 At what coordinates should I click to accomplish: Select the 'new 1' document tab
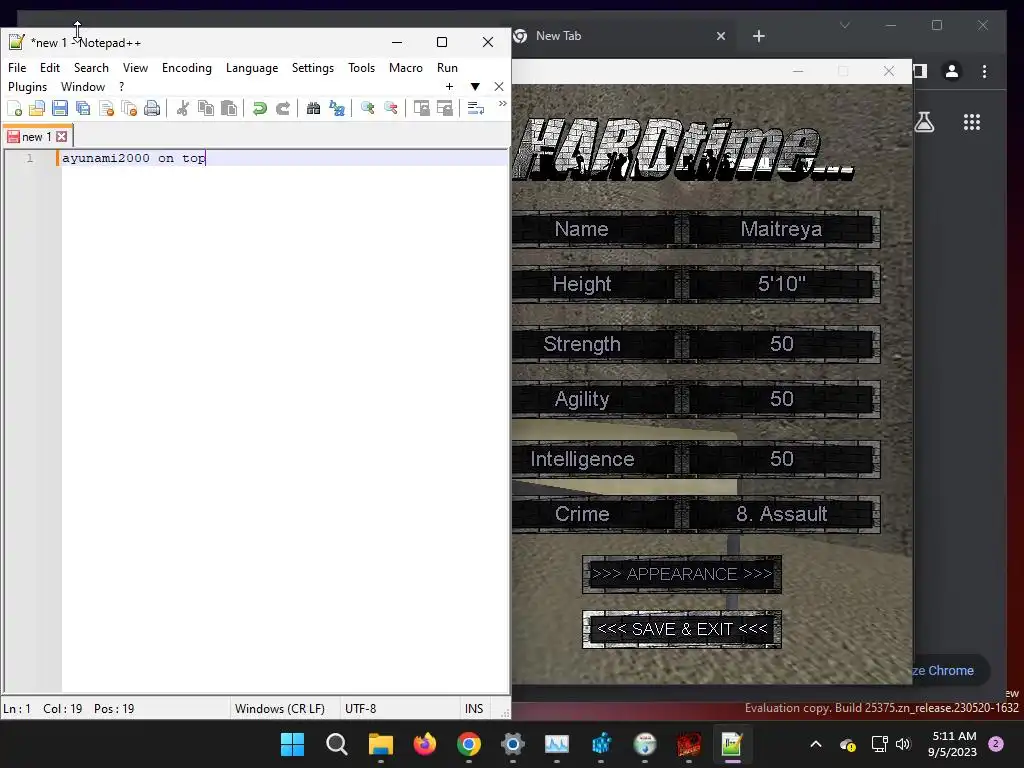37,136
